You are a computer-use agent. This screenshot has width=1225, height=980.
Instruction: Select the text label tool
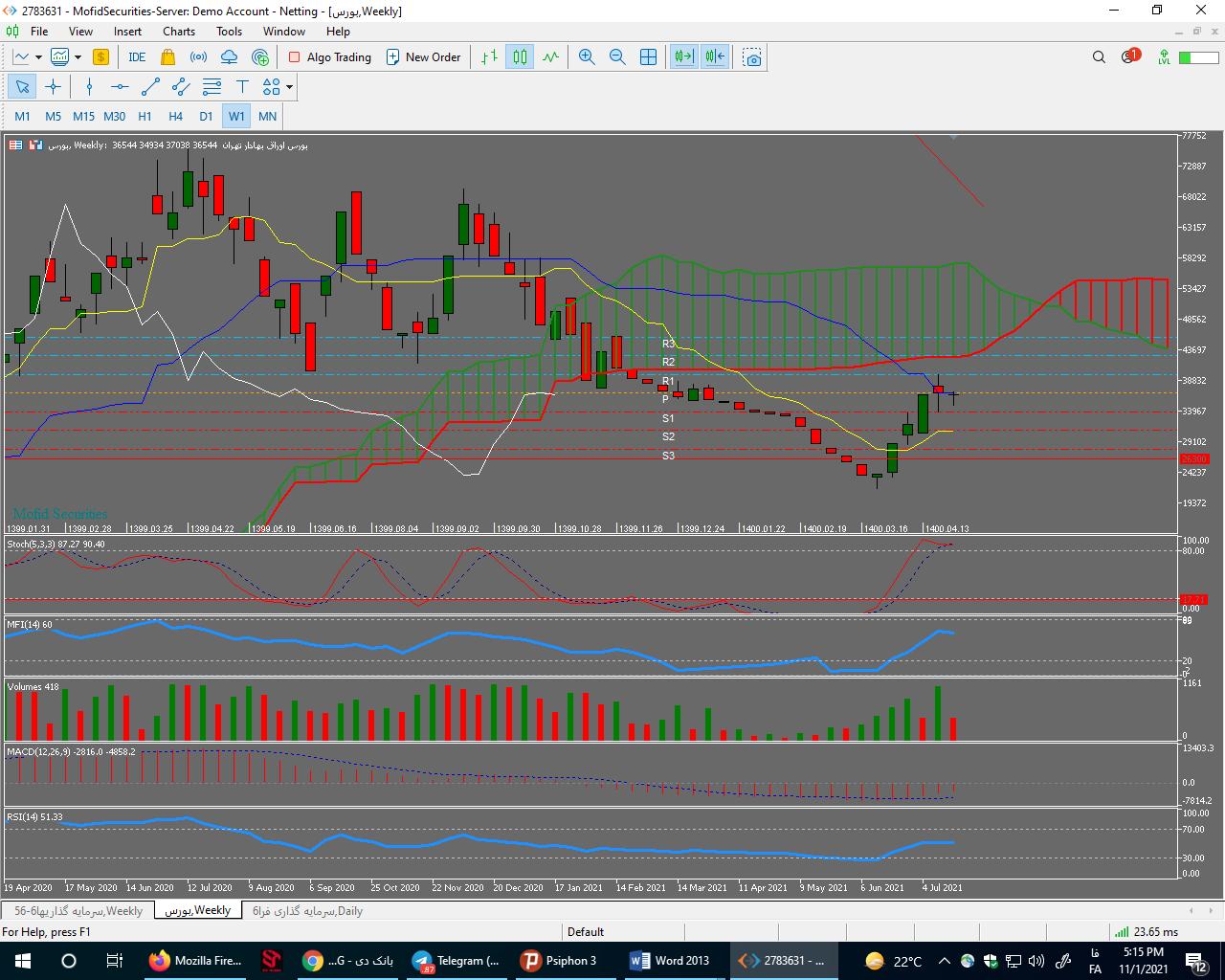pos(242,87)
